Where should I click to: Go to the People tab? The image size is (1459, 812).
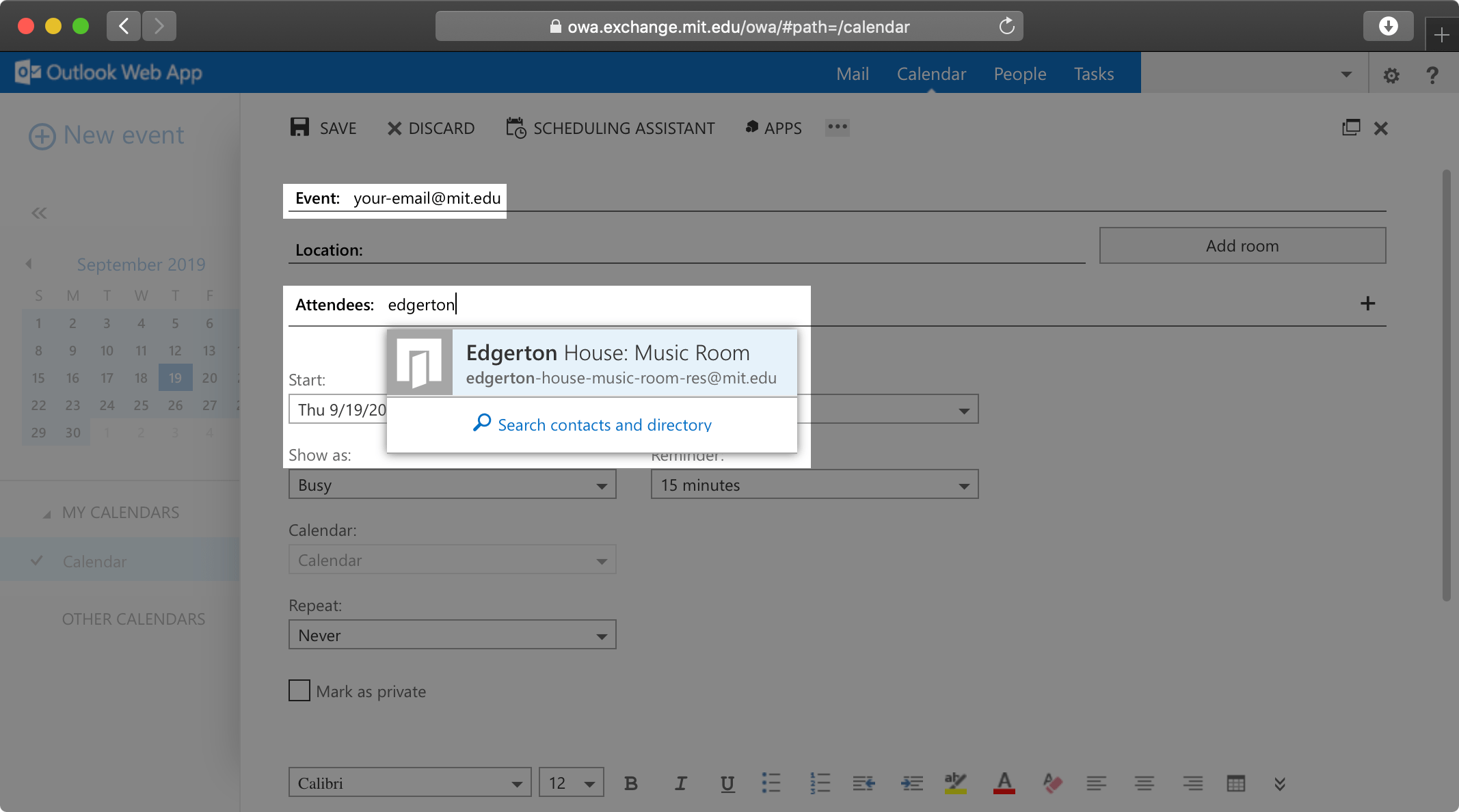coord(1019,74)
